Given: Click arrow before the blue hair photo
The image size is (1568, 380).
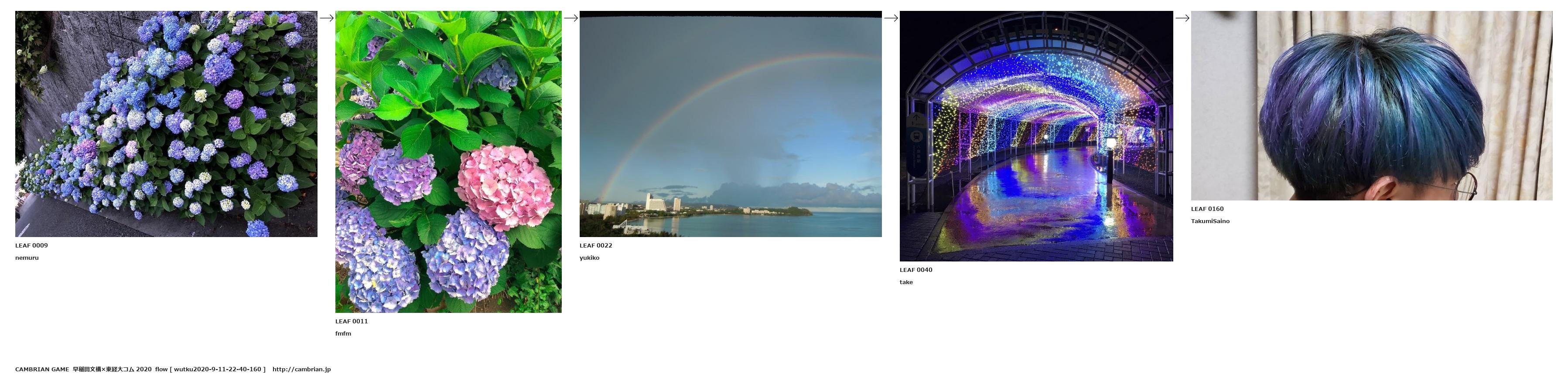Looking at the screenshot, I should 1182,18.
